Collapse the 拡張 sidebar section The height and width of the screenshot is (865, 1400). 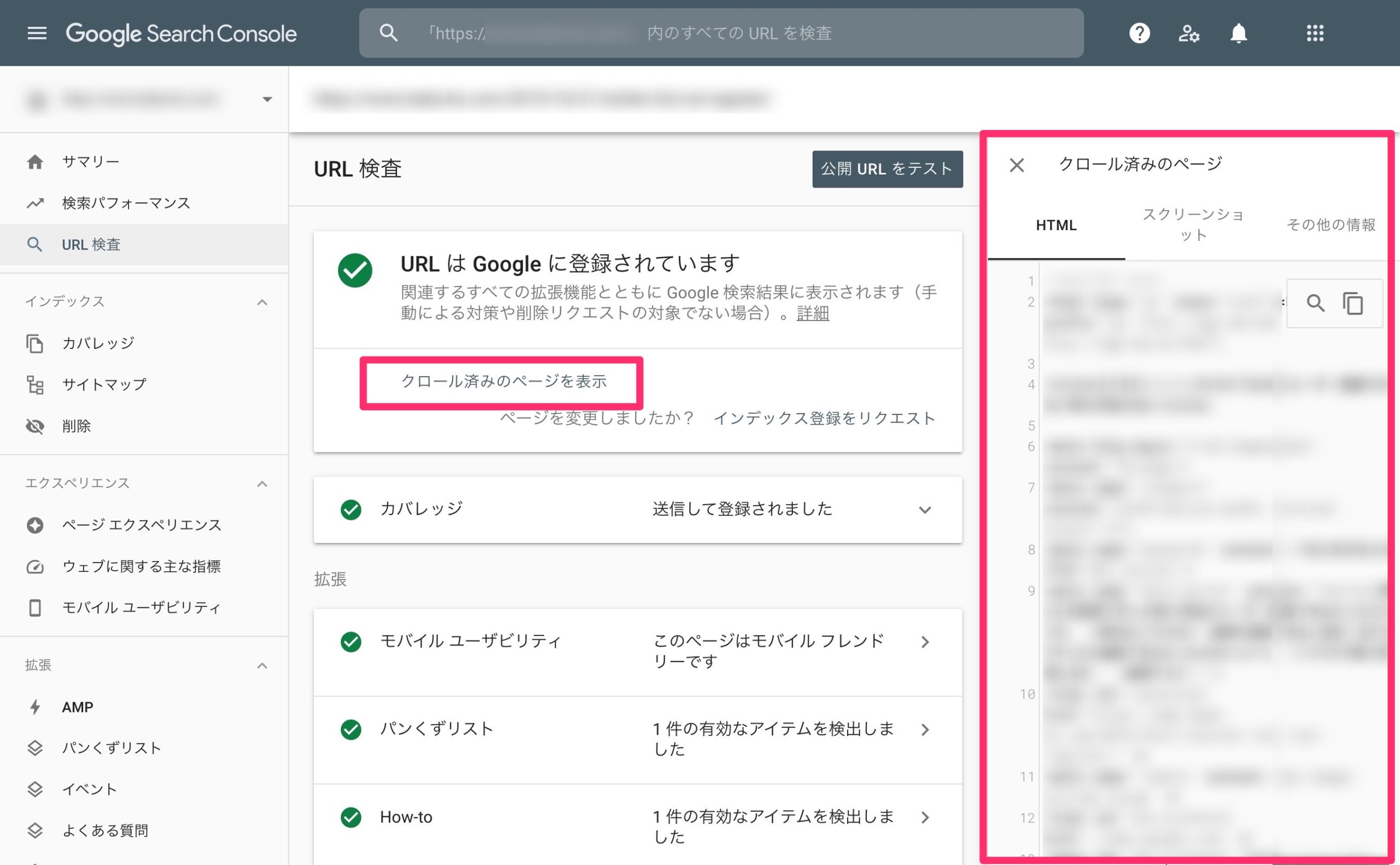tap(262, 665)
